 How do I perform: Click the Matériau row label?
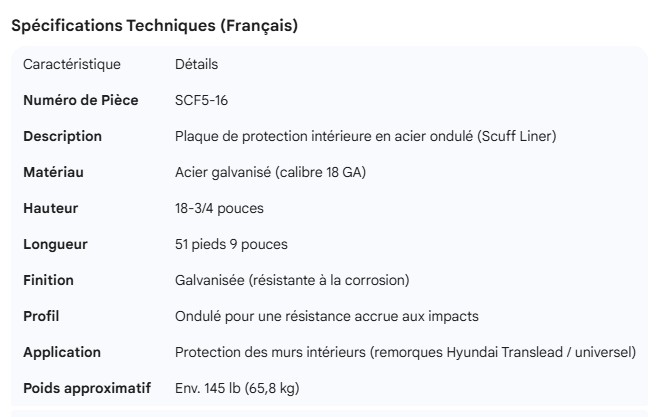click(53, 173)
